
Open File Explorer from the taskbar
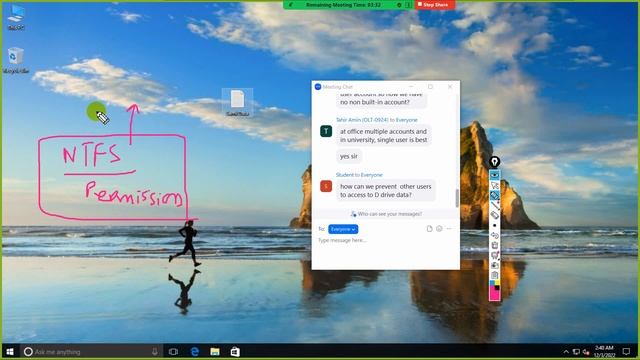(x=215, y=351)
